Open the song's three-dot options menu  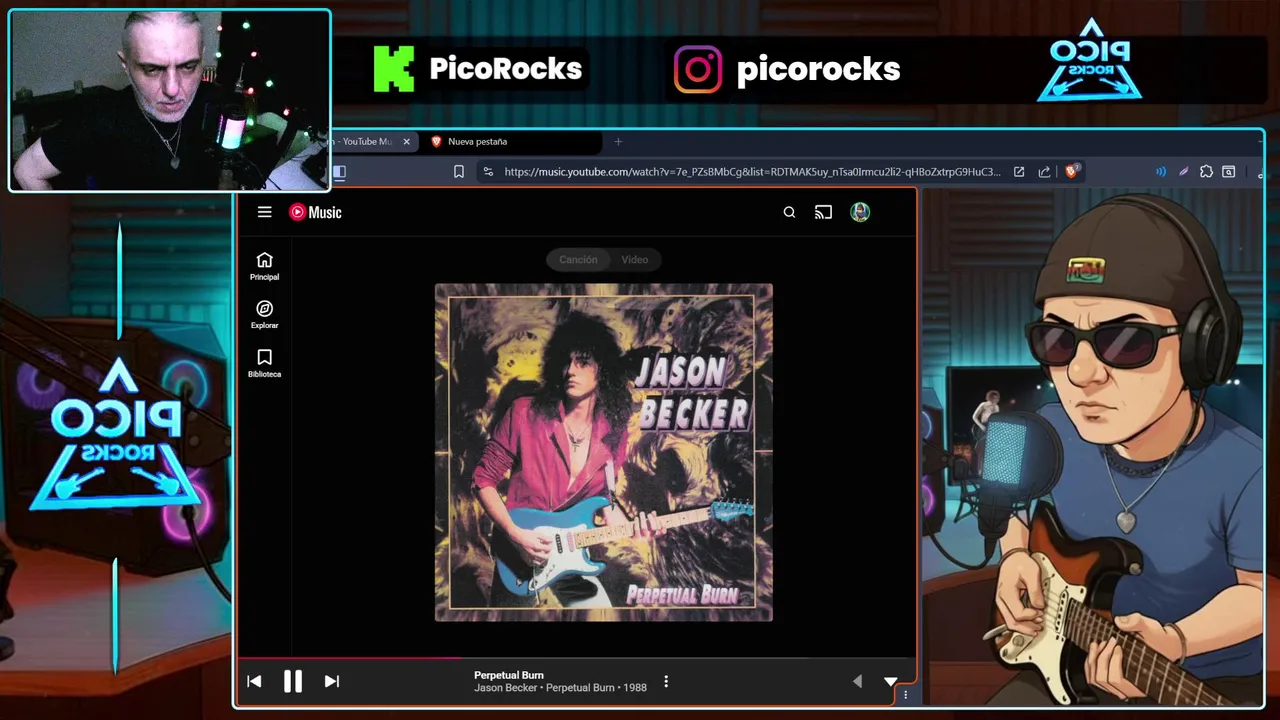point(666,681)
